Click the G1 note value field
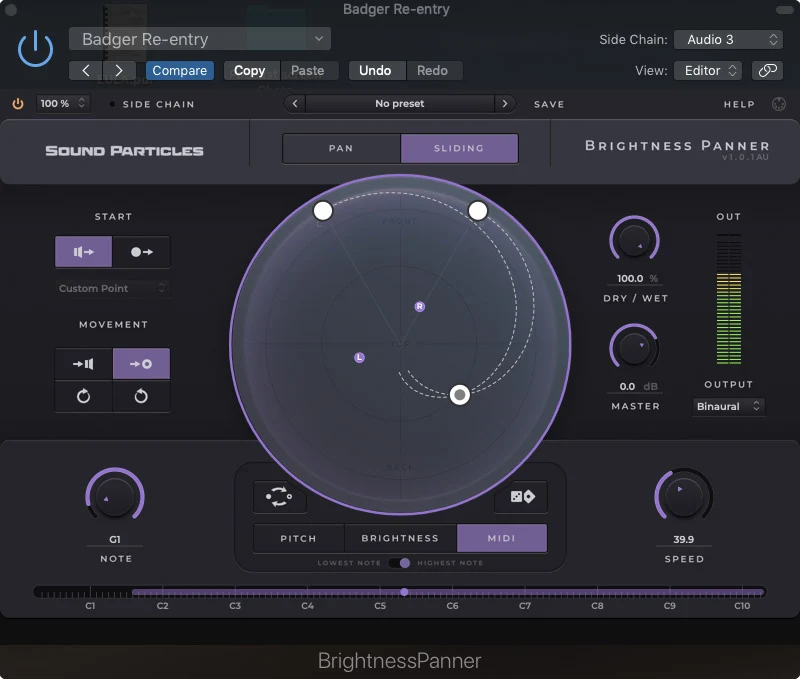The height and width of the screenshot is (679, 800). 115,539
